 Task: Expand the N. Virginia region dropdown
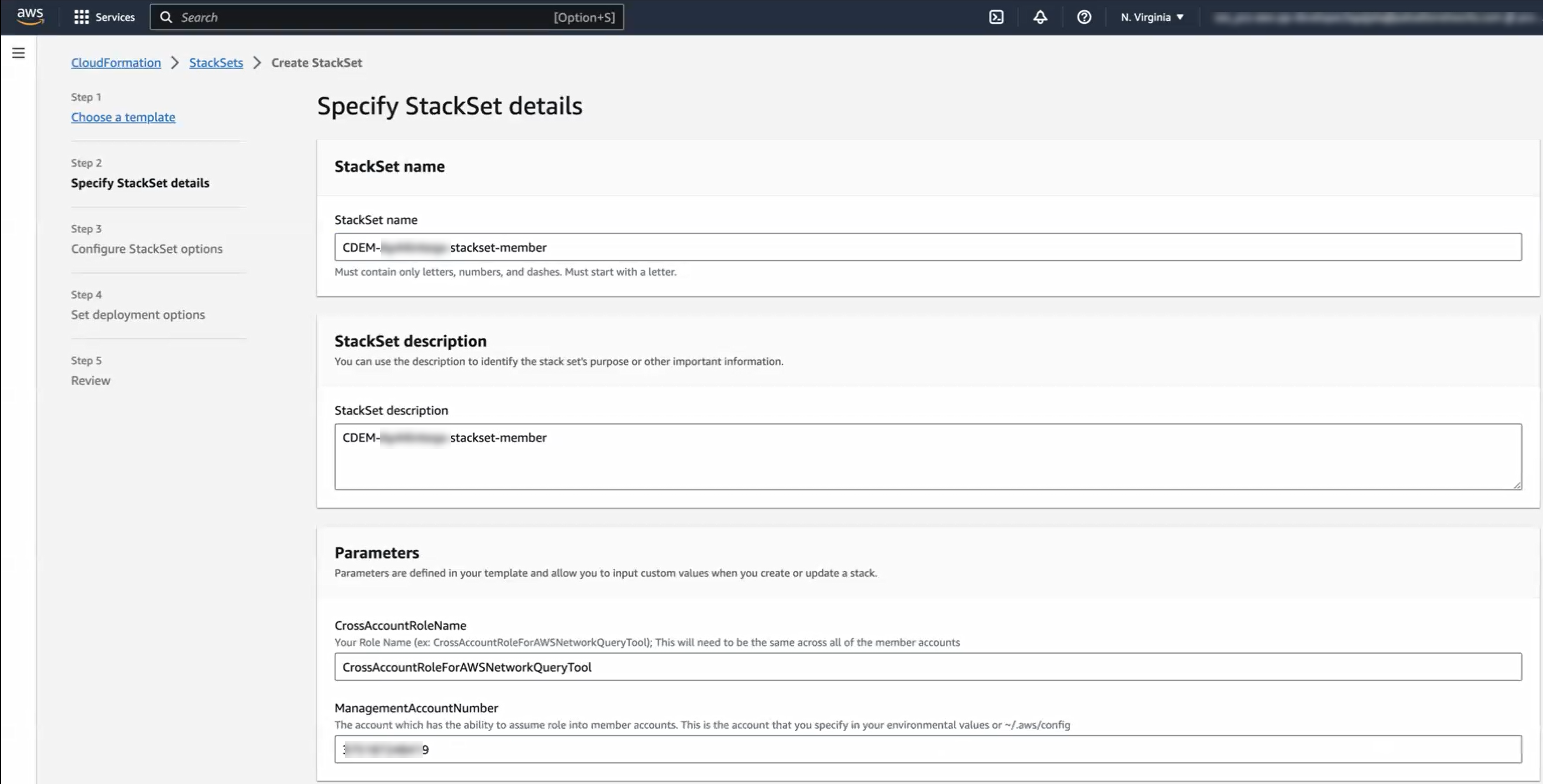click(1152, 17)
